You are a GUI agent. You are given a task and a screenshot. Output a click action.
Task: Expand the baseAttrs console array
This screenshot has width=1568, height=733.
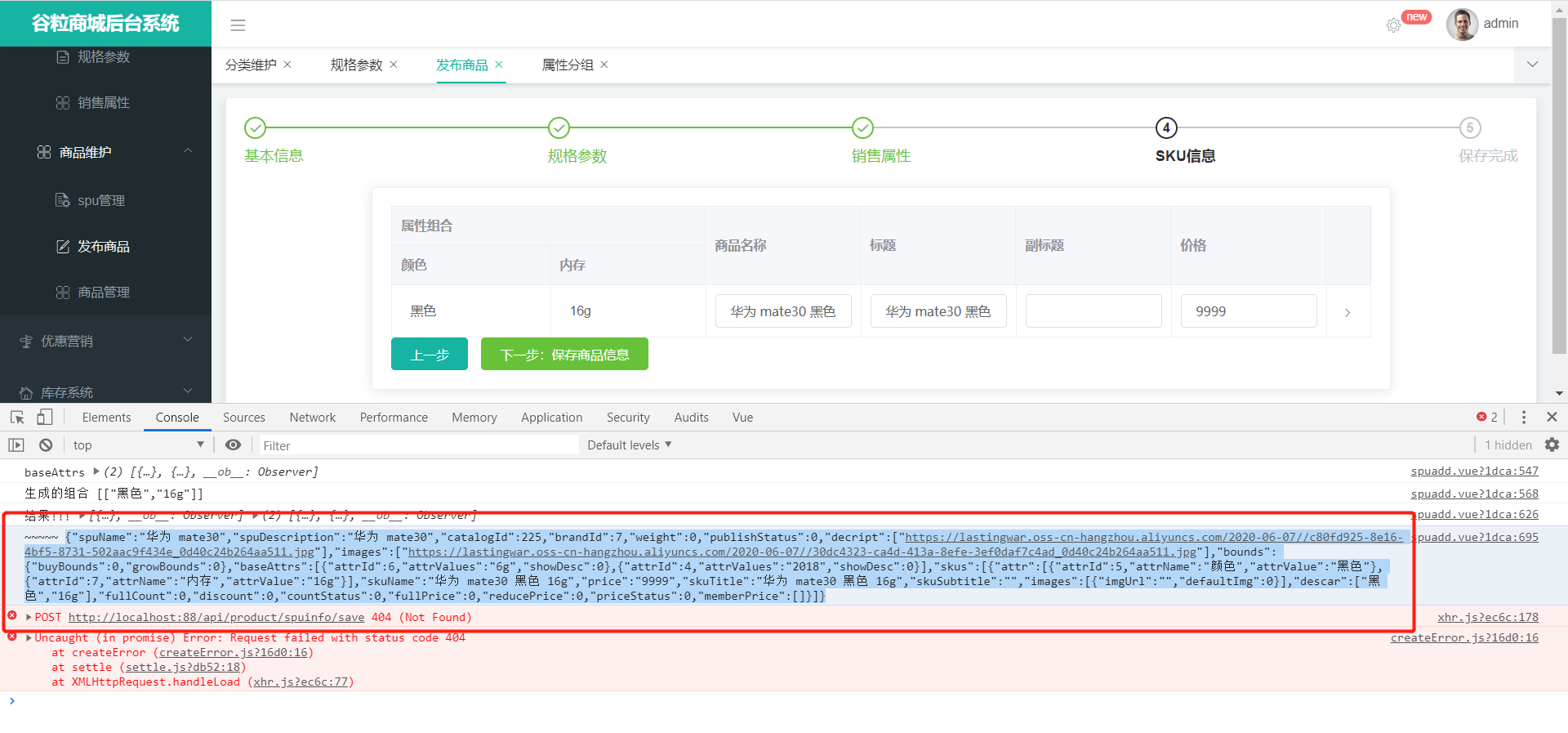96,472
